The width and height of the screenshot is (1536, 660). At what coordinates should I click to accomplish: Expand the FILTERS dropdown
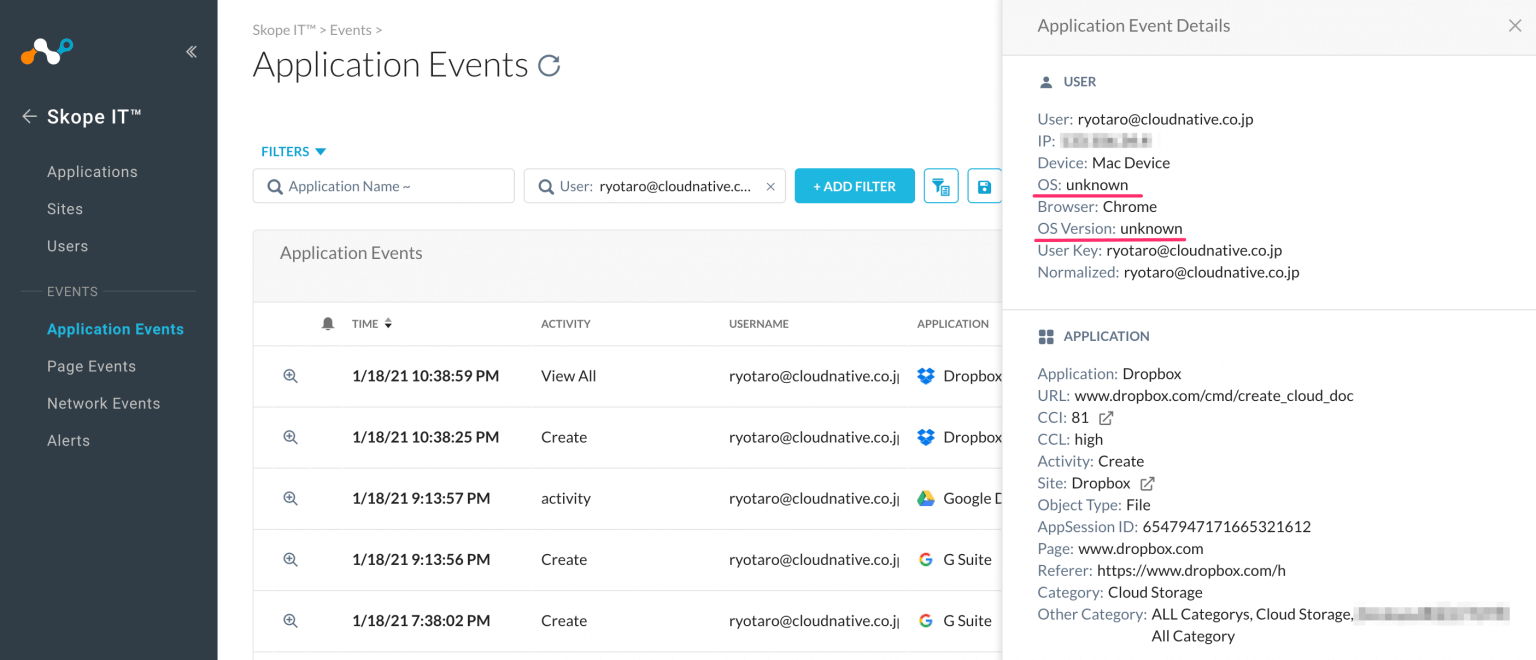tap(293, 151)
